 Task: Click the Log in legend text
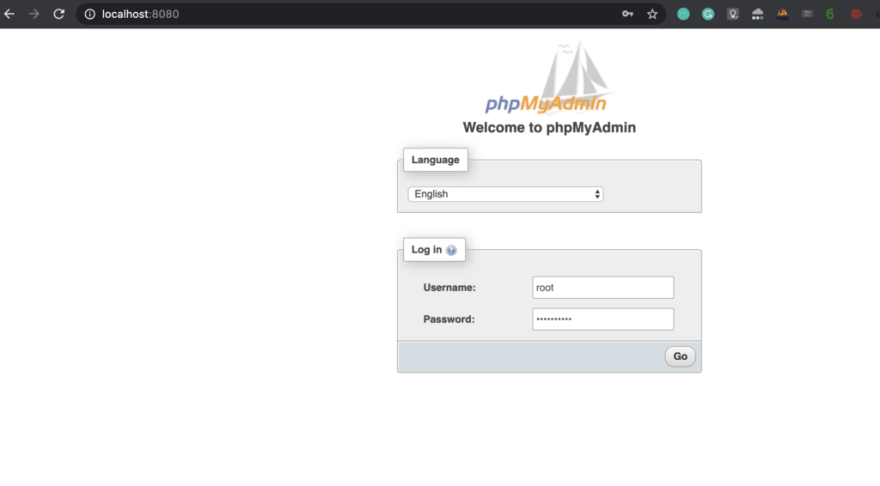point(427,250)
